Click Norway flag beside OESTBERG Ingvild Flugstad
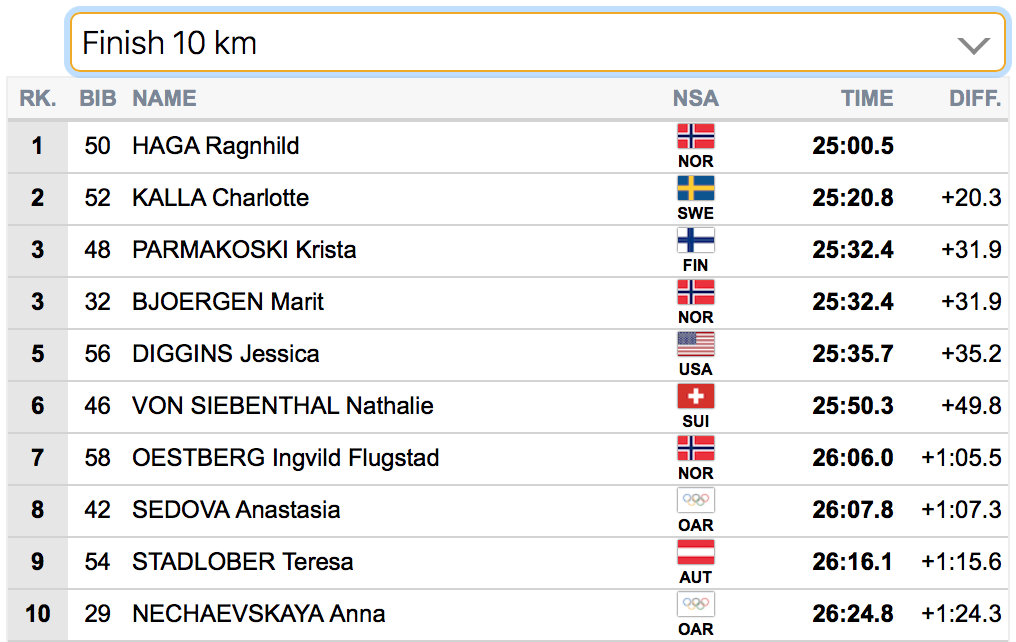This screenshot has height=642, width=1016. pyautogui.click(x=695, y=448)
